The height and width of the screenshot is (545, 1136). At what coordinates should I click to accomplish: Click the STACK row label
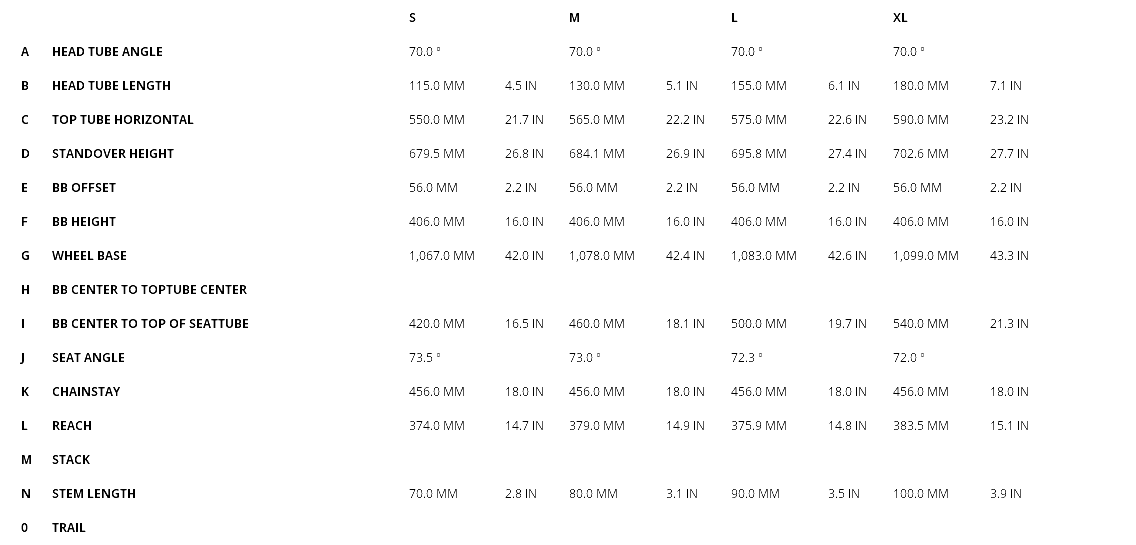coord(71,460)
